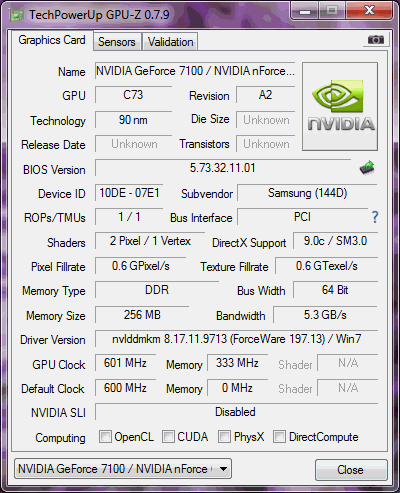
Task: Click the DirectX Support value 9.0c / SM3.0
Action: point(335,241)
